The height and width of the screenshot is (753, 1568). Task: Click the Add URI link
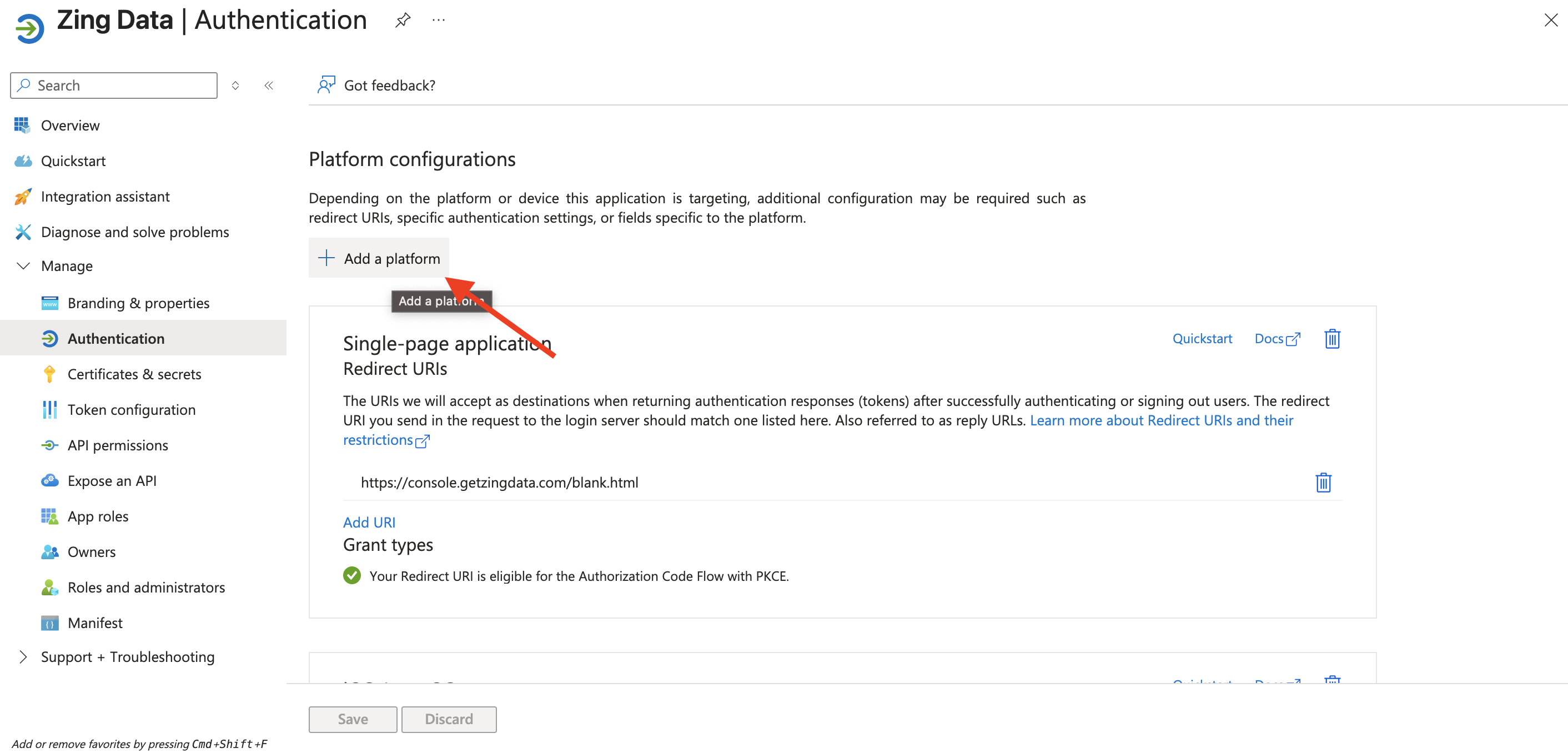(x=369, y=523)
